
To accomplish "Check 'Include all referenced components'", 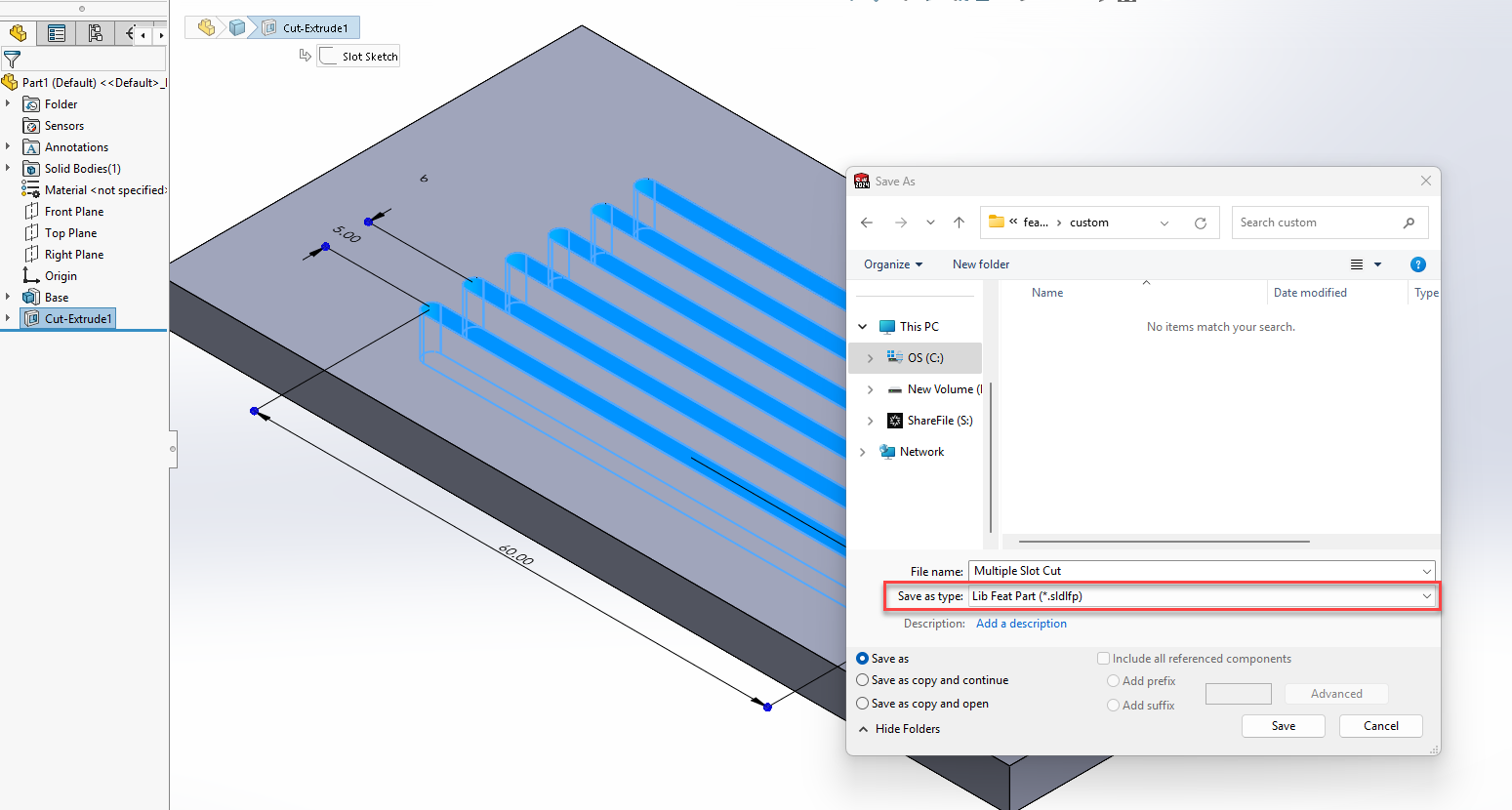I will 1103,659.
